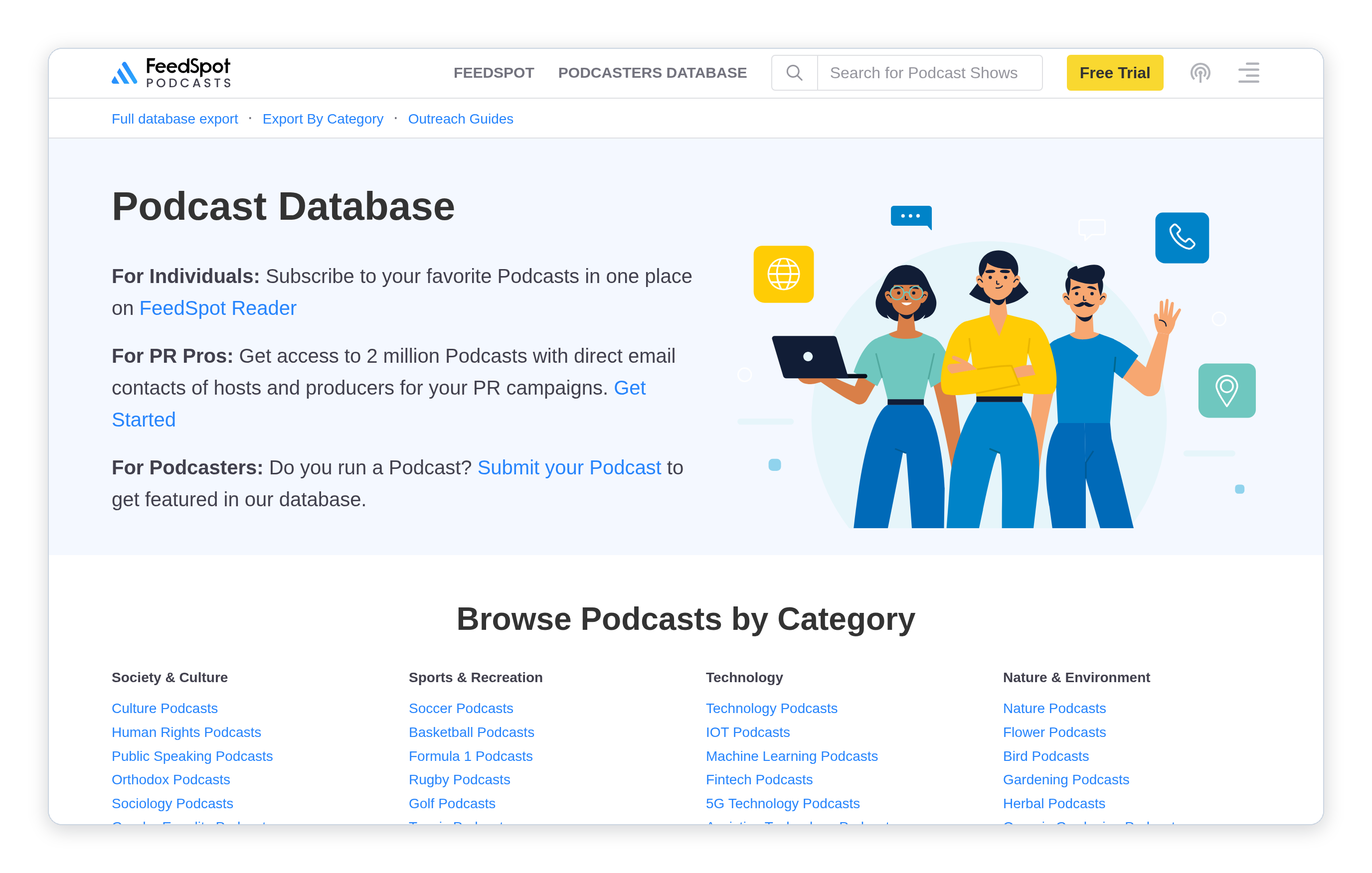Viewport: 1372px width, 873px height.
Task: Open the podcast broadcast icon
Action: pyautogui.click(x=1200, y=73)
